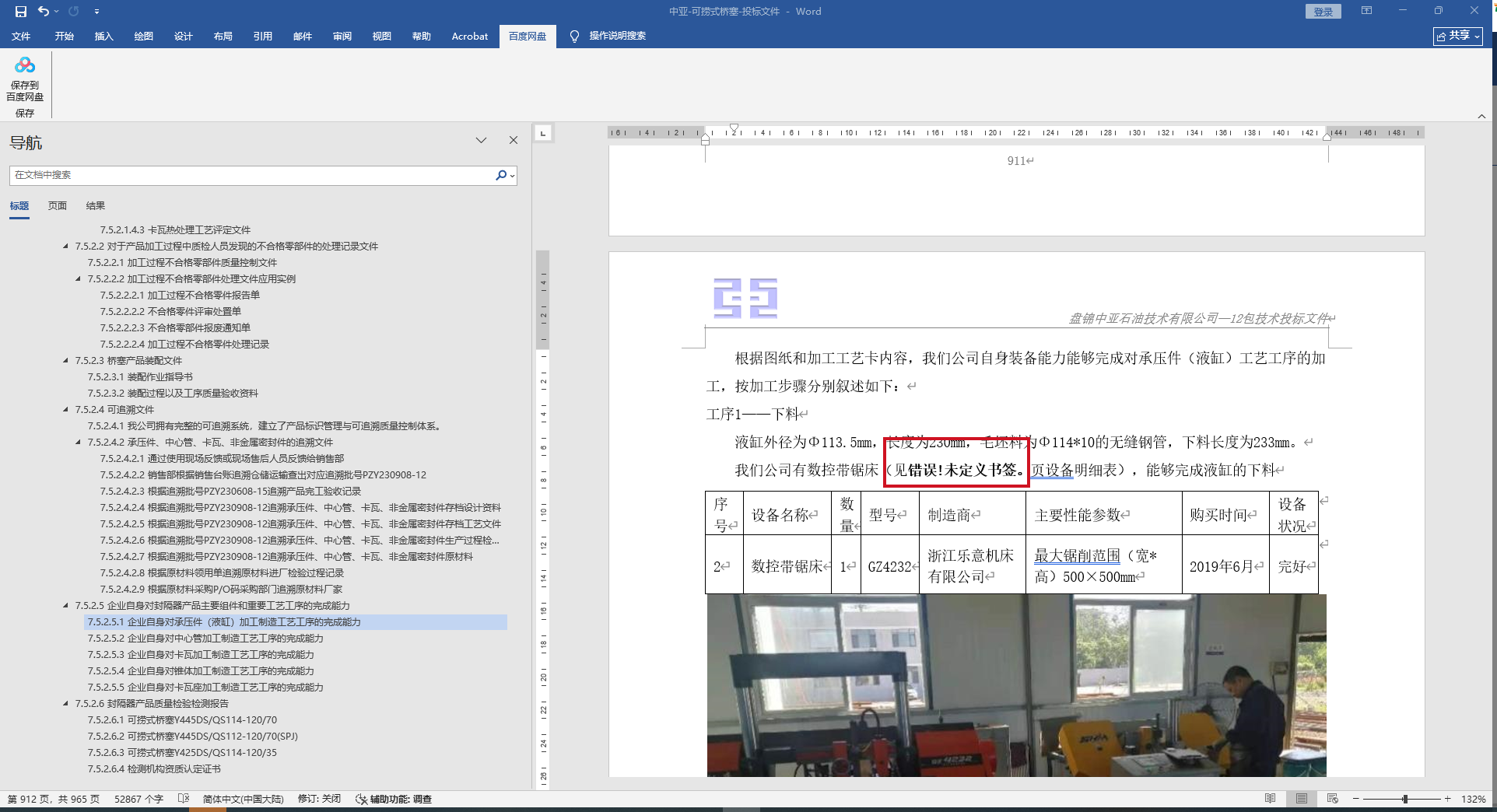
Task: Switch to the 邮件 ribbon tab
Action: tap(303, 36)
